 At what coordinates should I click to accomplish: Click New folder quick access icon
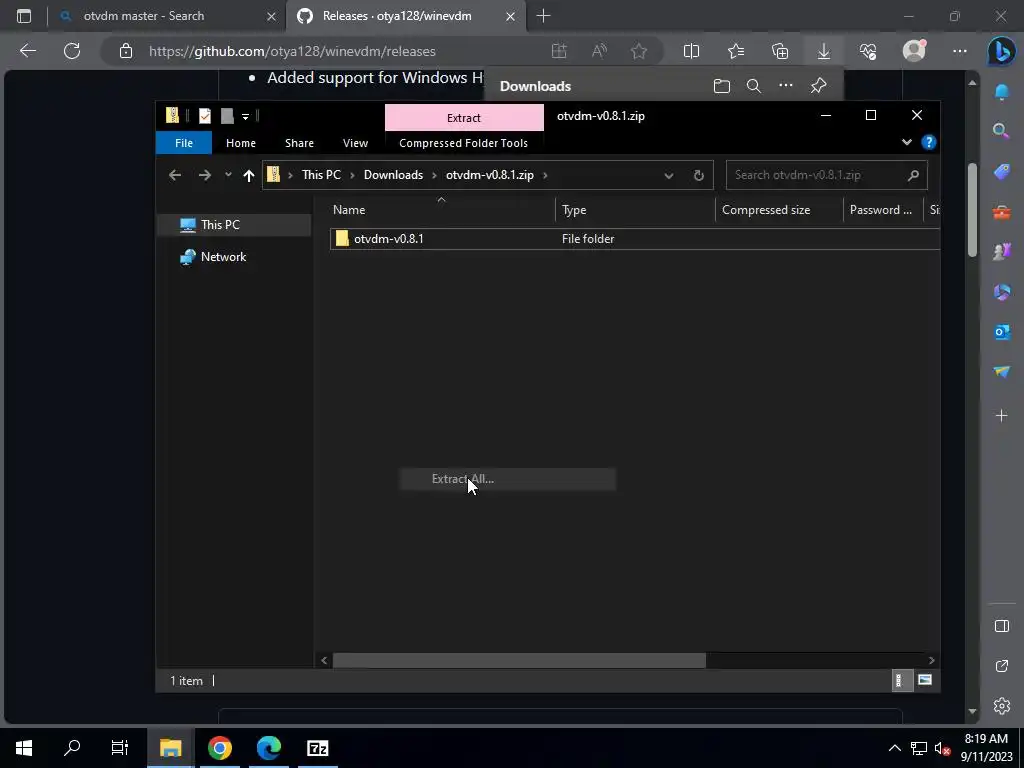[227, 116]
